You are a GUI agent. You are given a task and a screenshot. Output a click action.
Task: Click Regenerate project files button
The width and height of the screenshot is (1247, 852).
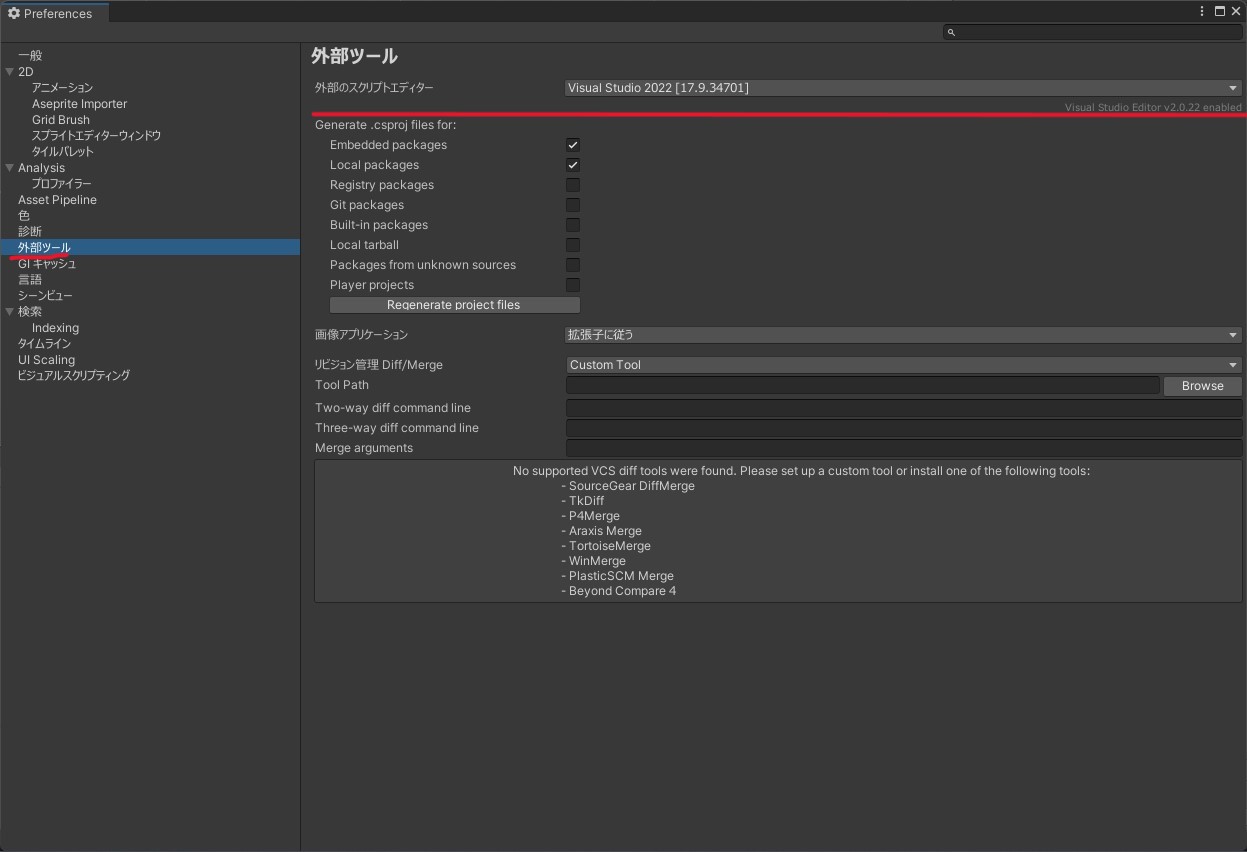click(454, 305)
